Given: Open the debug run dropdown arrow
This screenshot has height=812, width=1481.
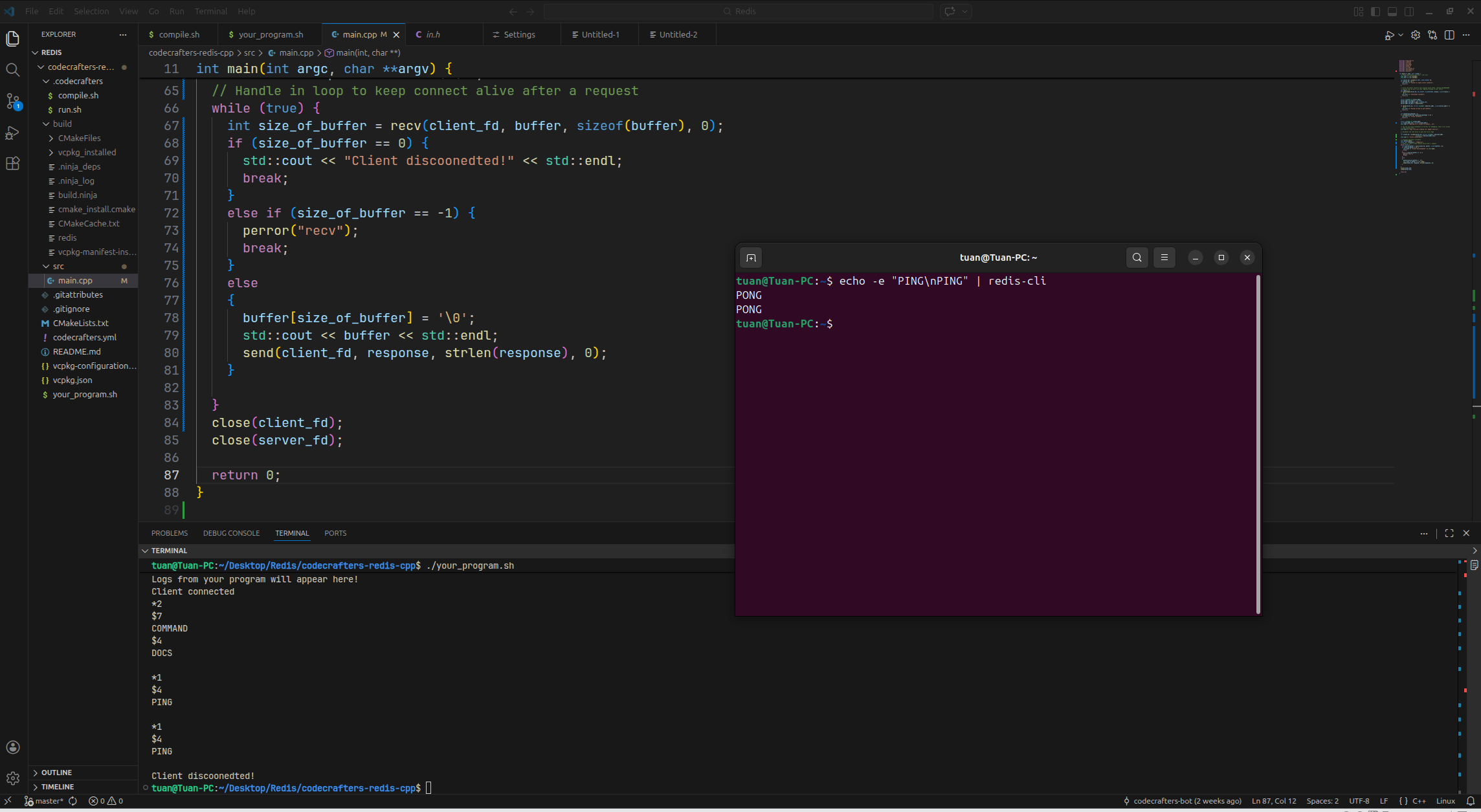Looking at the screenshot, I should [x=1401, y=35].
